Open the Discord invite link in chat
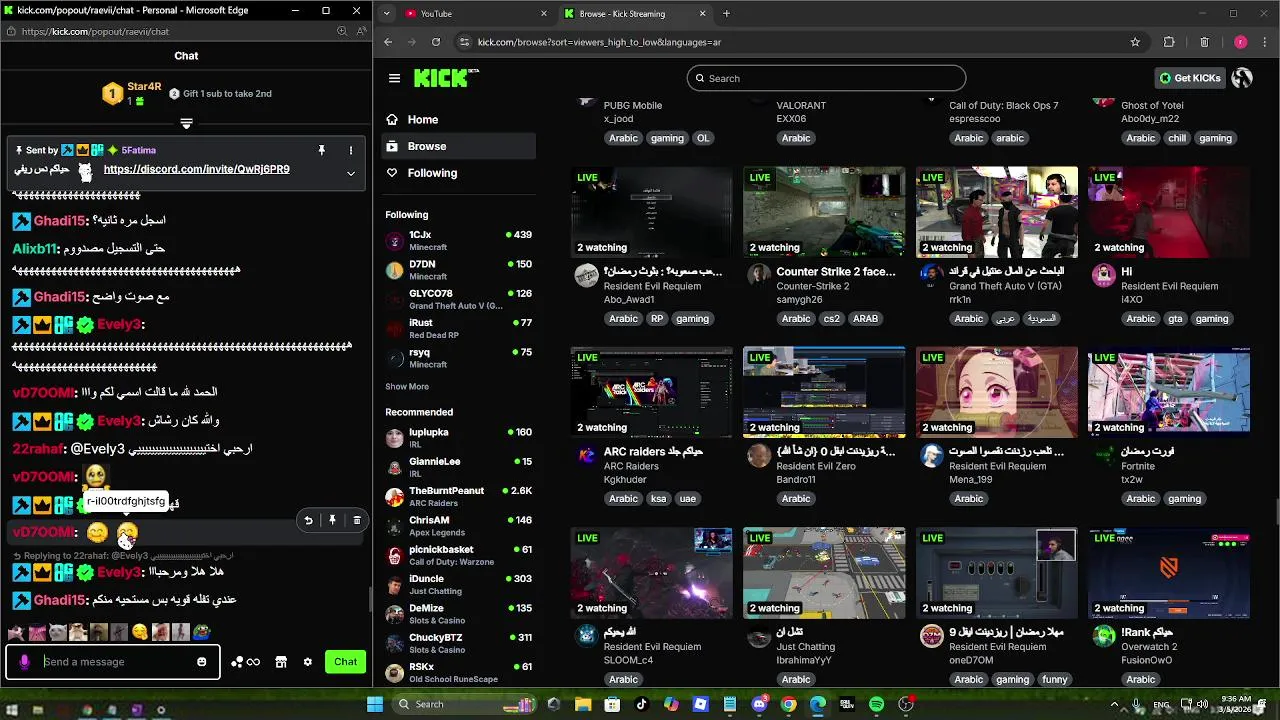 (196, 169)
